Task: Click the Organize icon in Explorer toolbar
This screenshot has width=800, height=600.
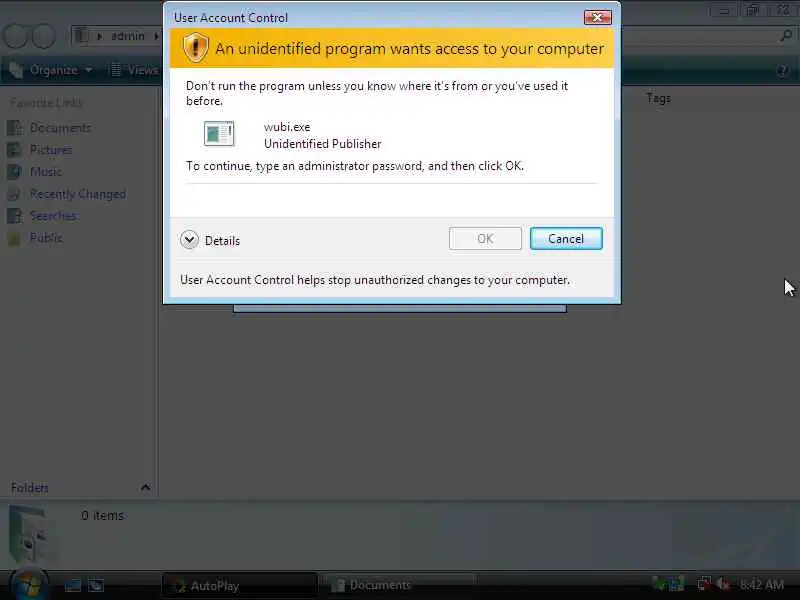Action: pyautogui.click(x=16, y=70)
